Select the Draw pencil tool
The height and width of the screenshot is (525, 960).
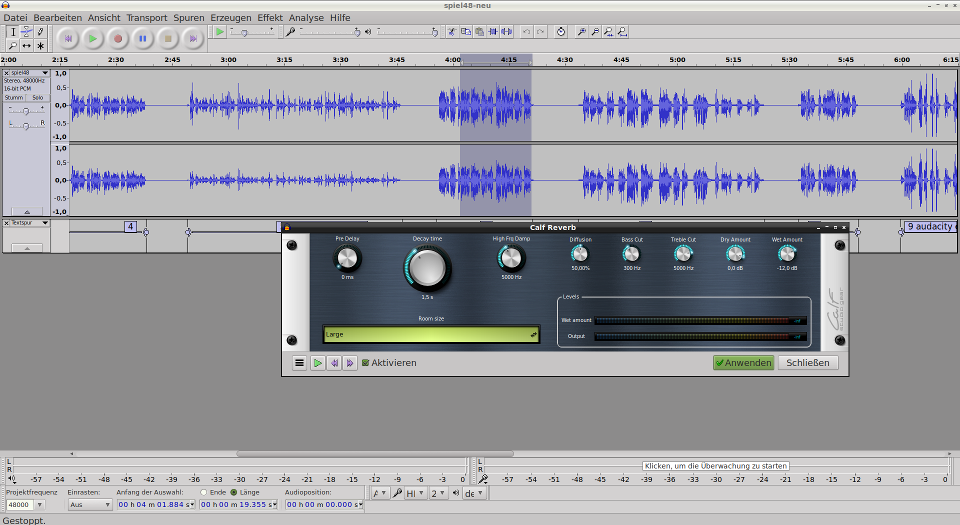40,32
